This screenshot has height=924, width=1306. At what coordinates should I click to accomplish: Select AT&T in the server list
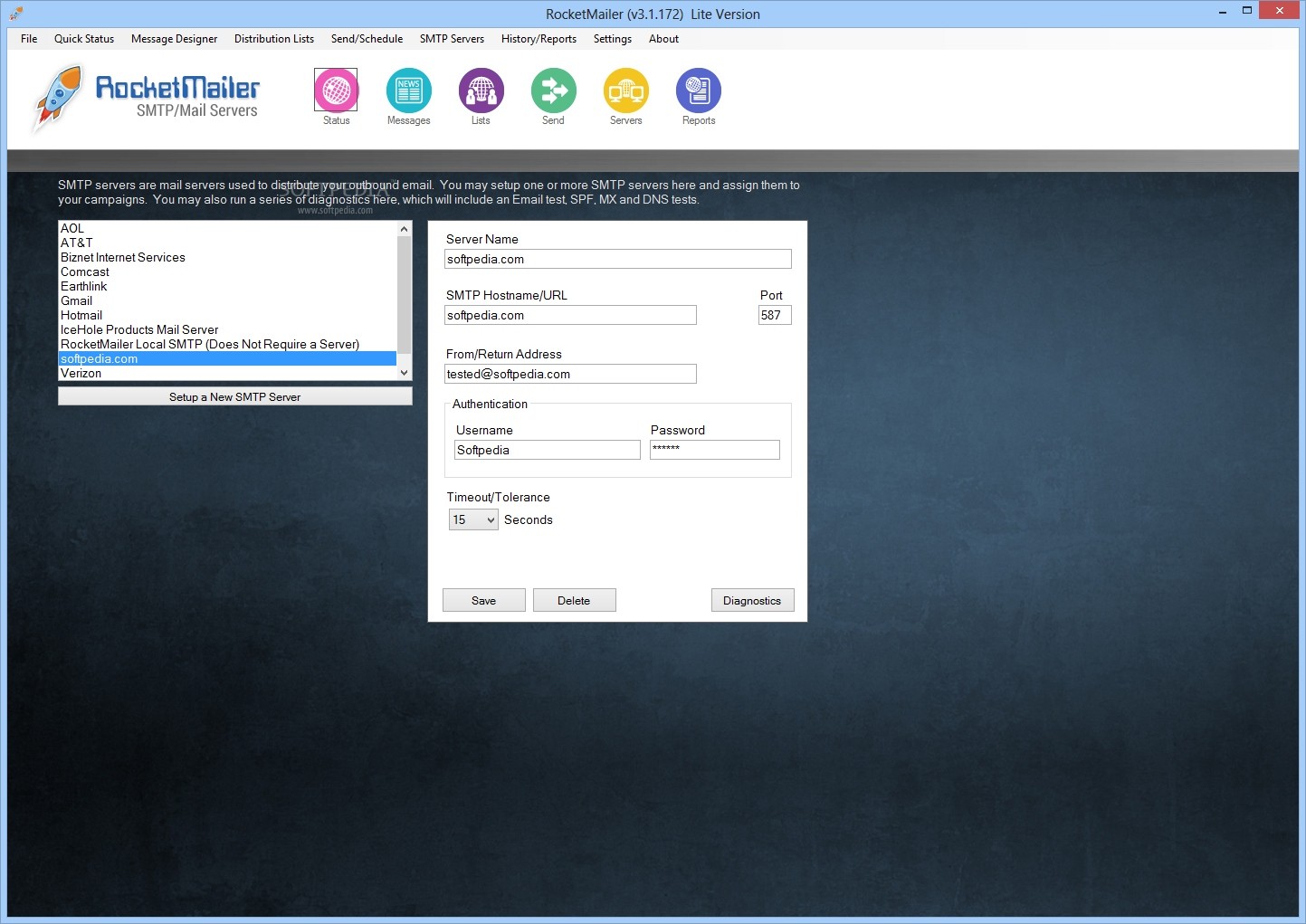[x=227, y=243]
